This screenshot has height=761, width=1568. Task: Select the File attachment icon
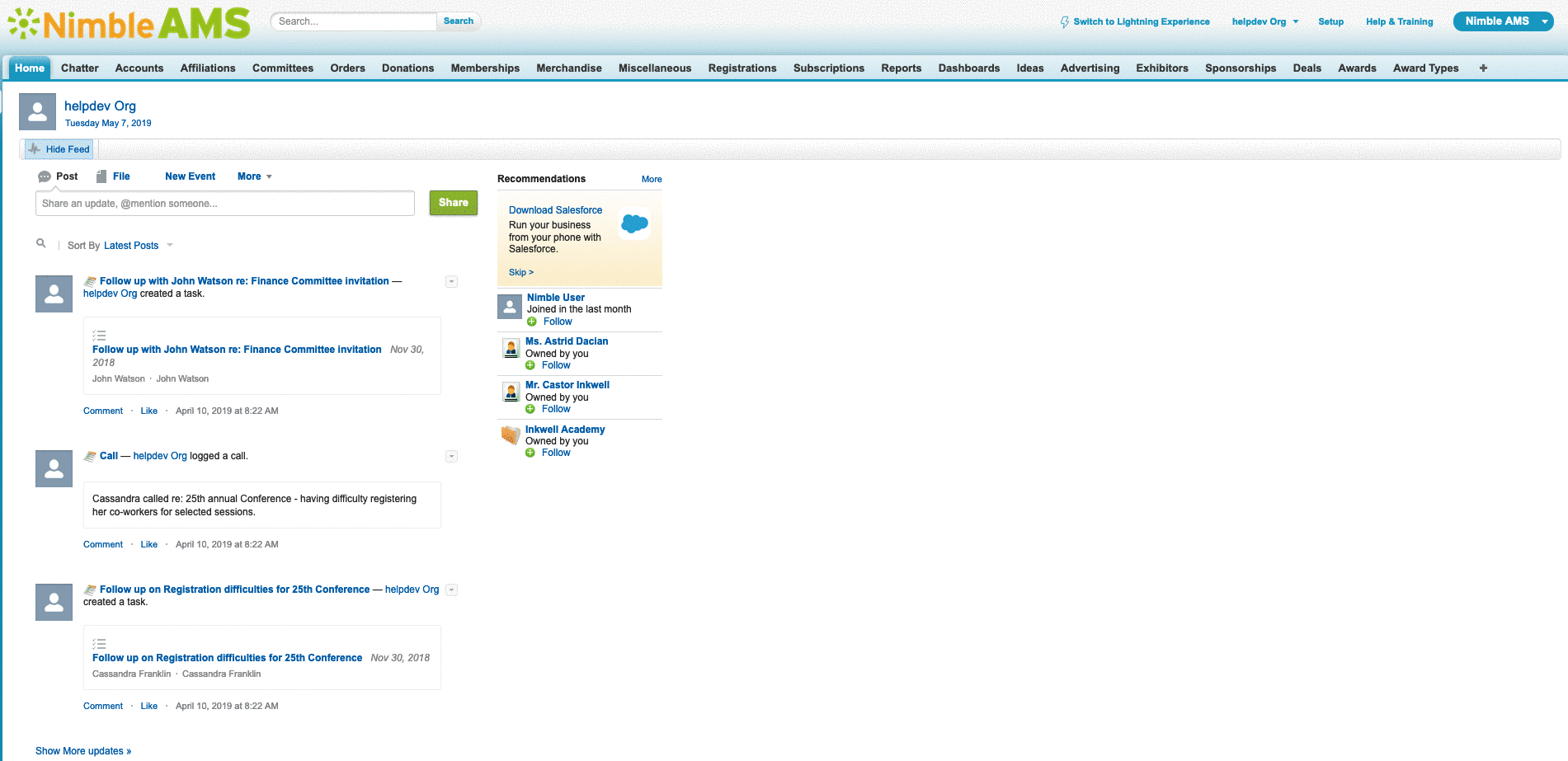point(101,176)
